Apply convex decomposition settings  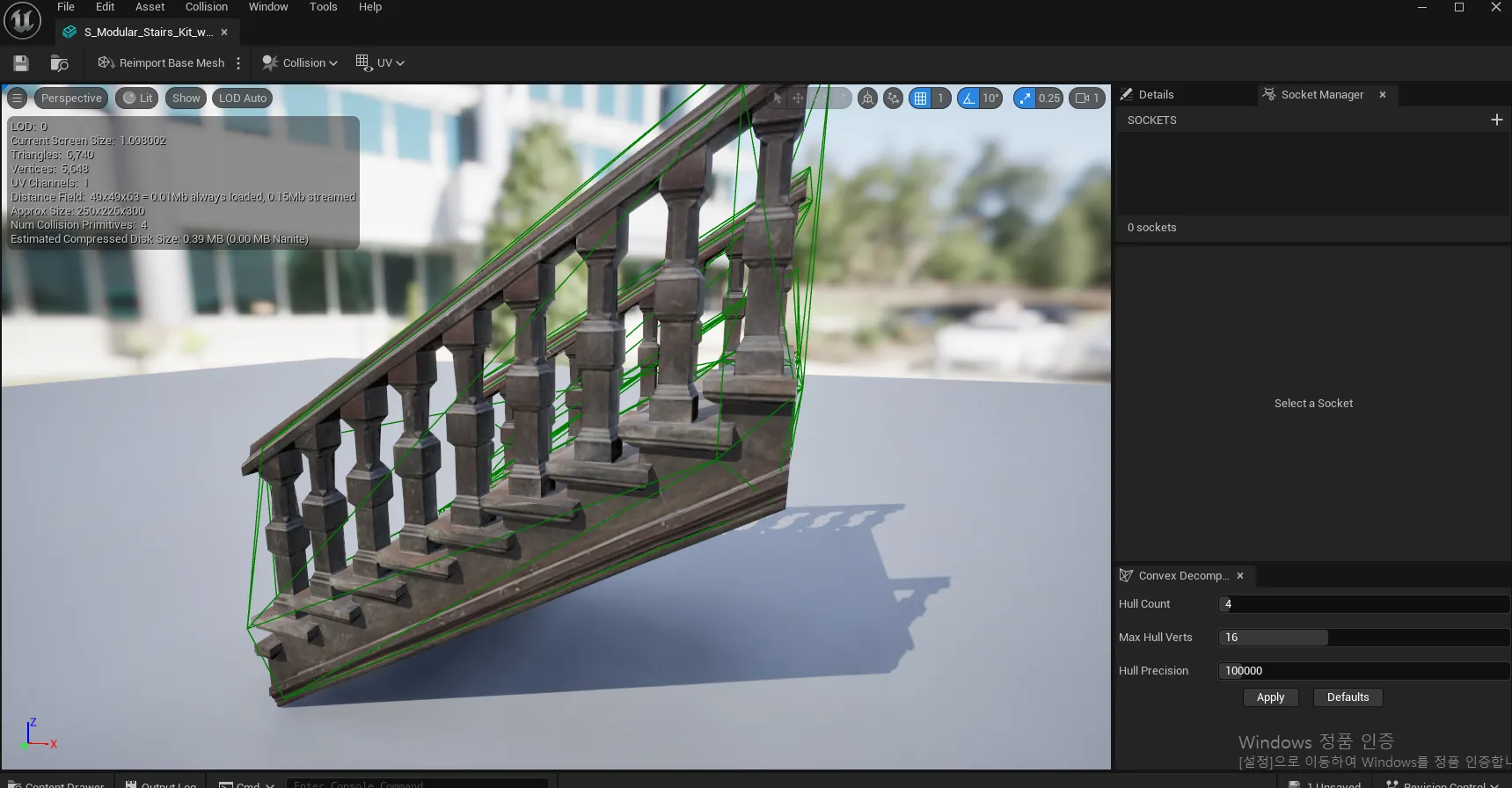coord(1270,697)
